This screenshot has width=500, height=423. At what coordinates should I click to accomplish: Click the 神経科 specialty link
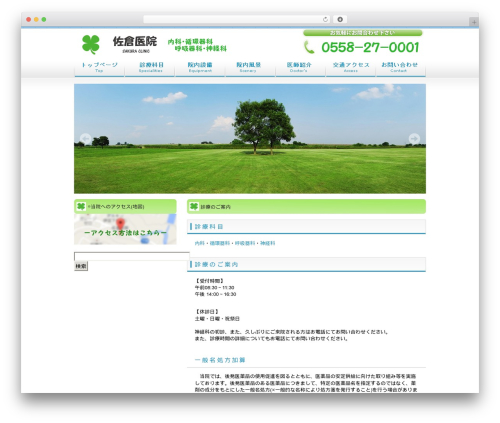[x=268, y=243]
